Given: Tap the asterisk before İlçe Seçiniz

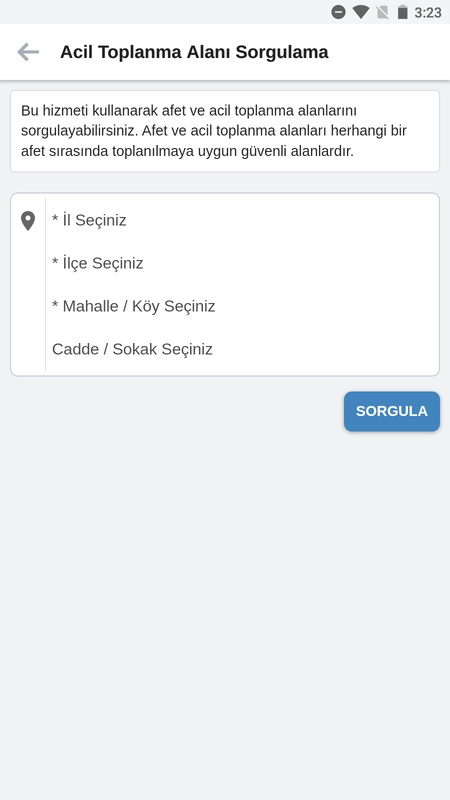Looking at the screenshot, I should (55, 261).
